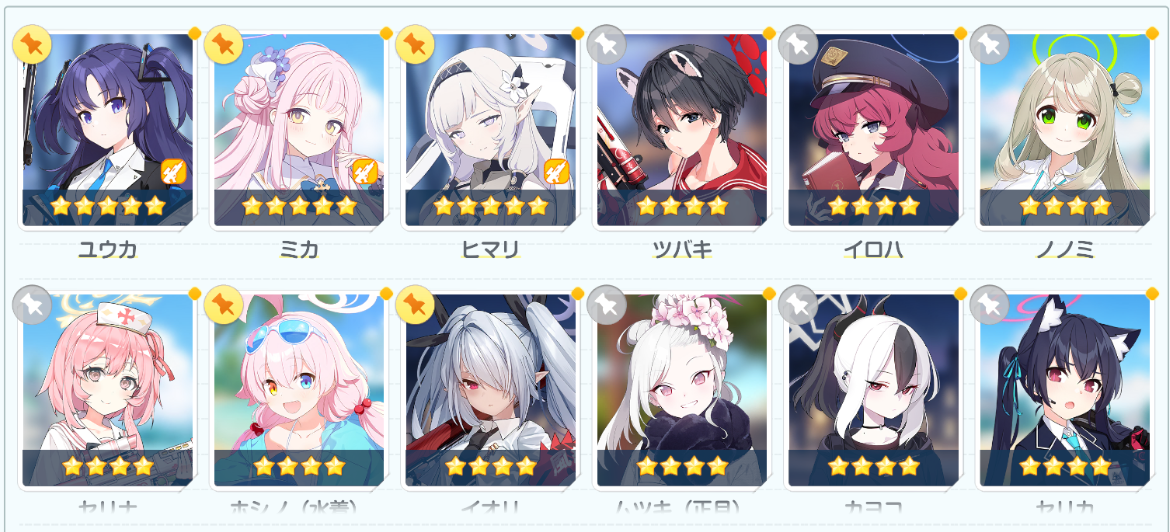Unpin ユウカ using her yellow pin icon
Viewport: 1170px width, 532px height.
point(32,44)
